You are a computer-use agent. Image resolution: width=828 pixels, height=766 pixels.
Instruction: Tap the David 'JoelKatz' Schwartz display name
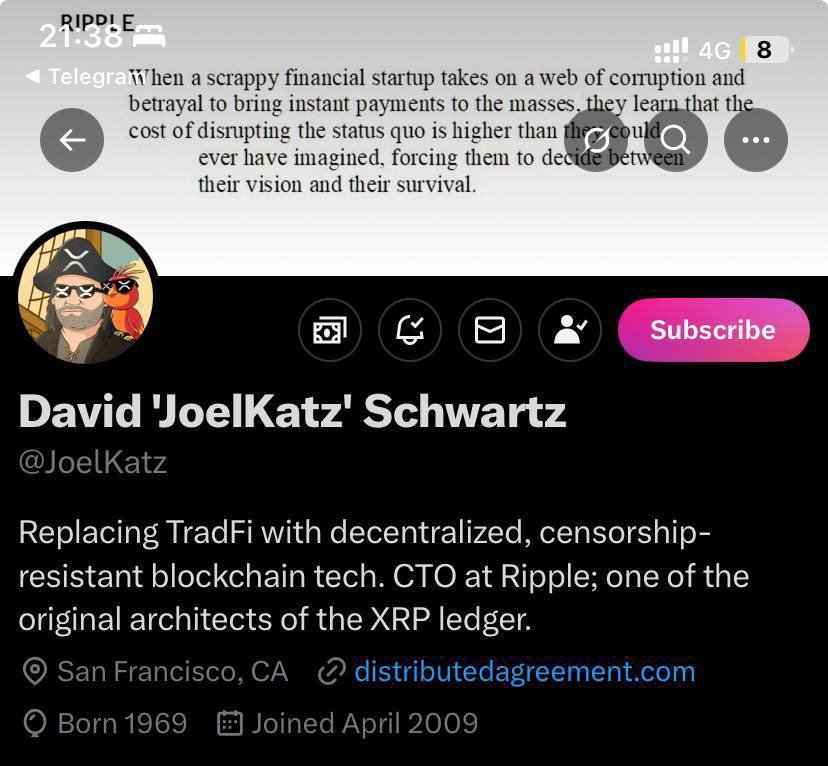[292, 411]
